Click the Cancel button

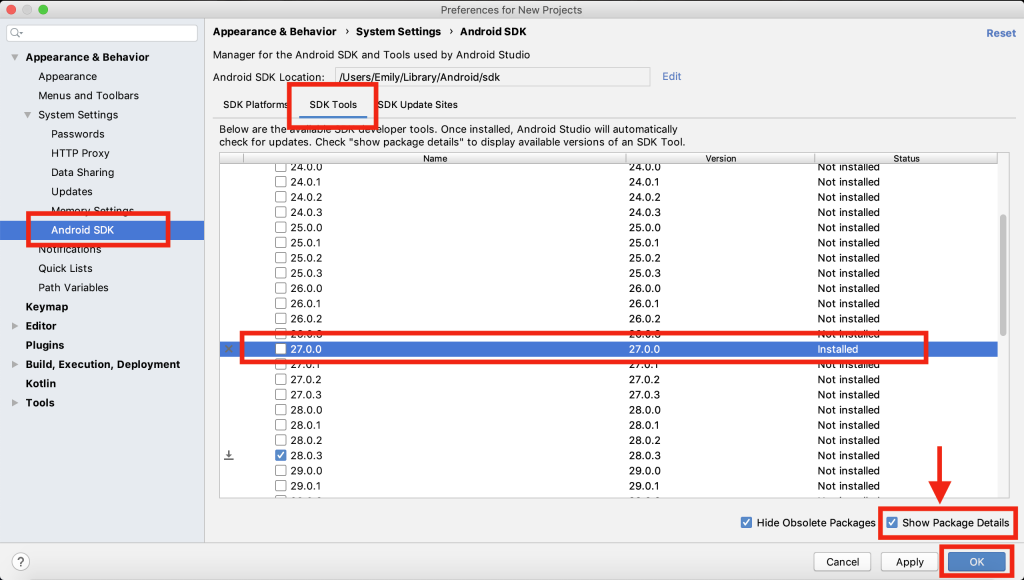click(842, 562)
